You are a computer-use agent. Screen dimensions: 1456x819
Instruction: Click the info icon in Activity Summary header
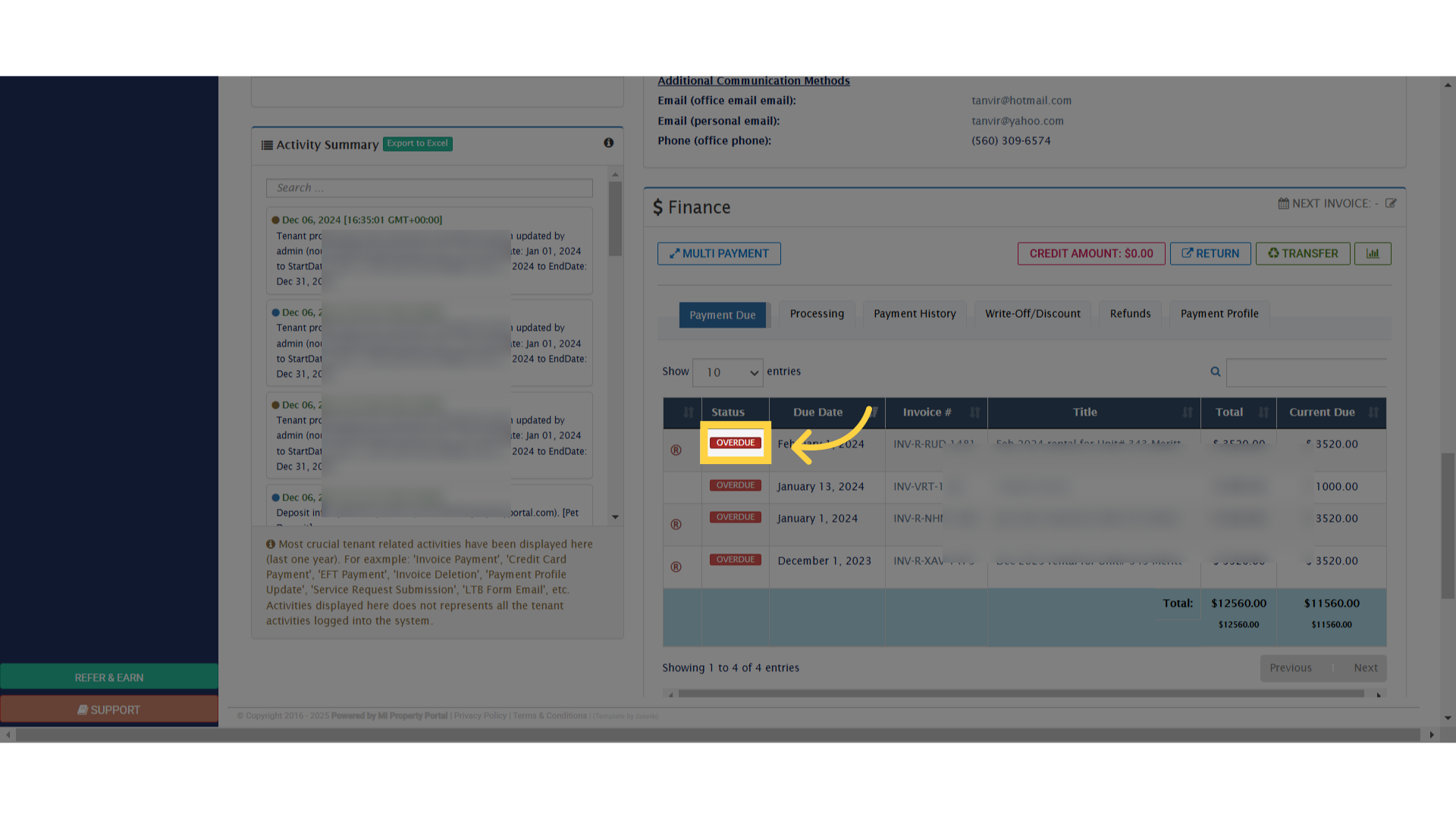[608, 143]
